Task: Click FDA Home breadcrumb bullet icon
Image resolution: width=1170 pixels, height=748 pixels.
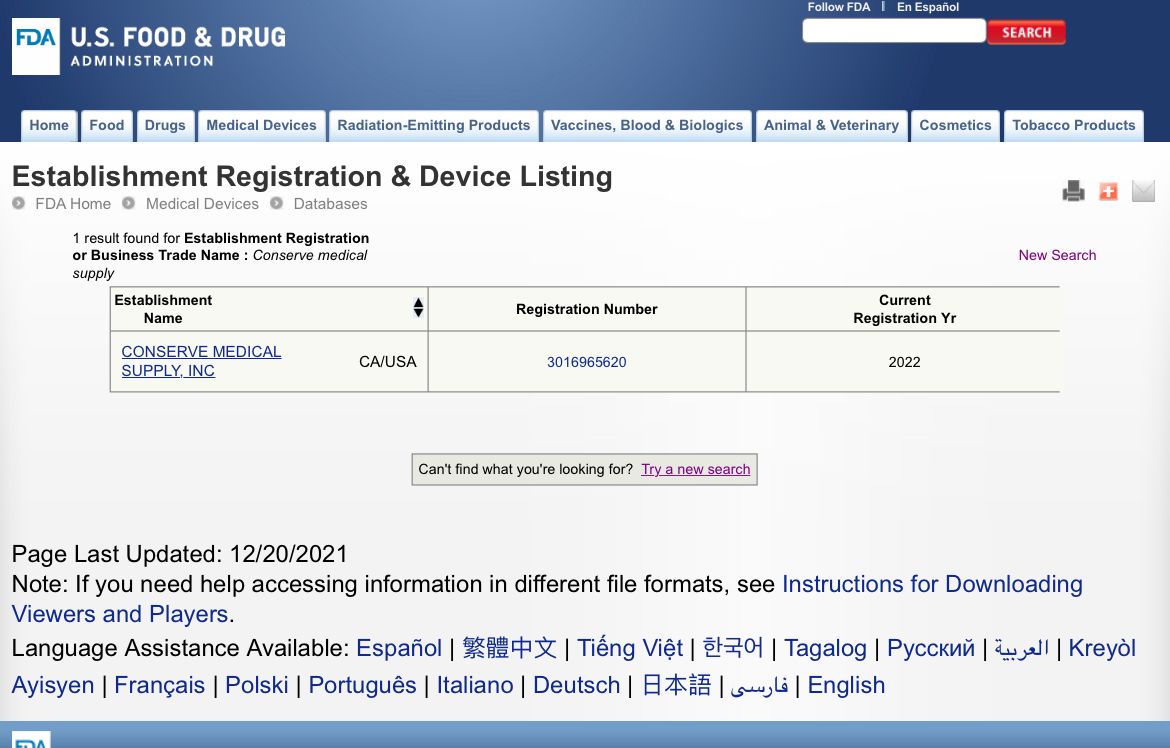Action: click(x=19, y=203)
